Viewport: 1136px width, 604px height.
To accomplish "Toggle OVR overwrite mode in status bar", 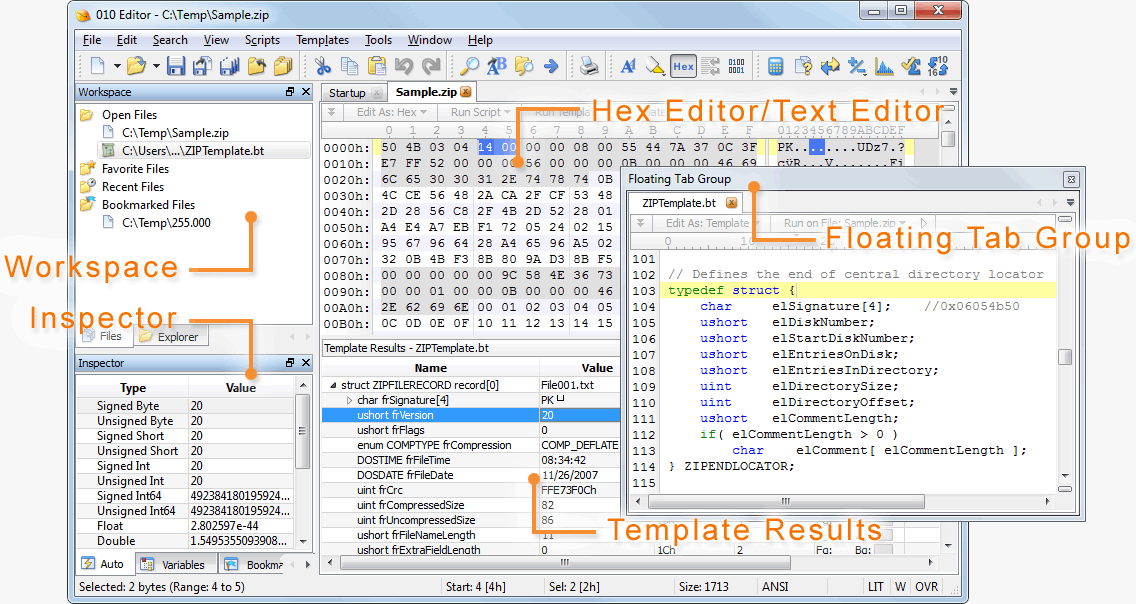I will pyautogui.click(x=926, y=587).
